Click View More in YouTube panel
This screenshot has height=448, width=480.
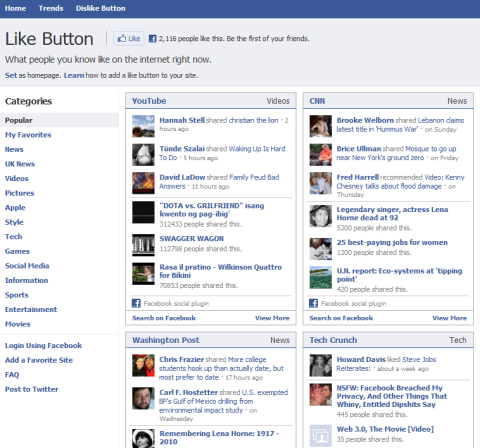coord(272,318)
